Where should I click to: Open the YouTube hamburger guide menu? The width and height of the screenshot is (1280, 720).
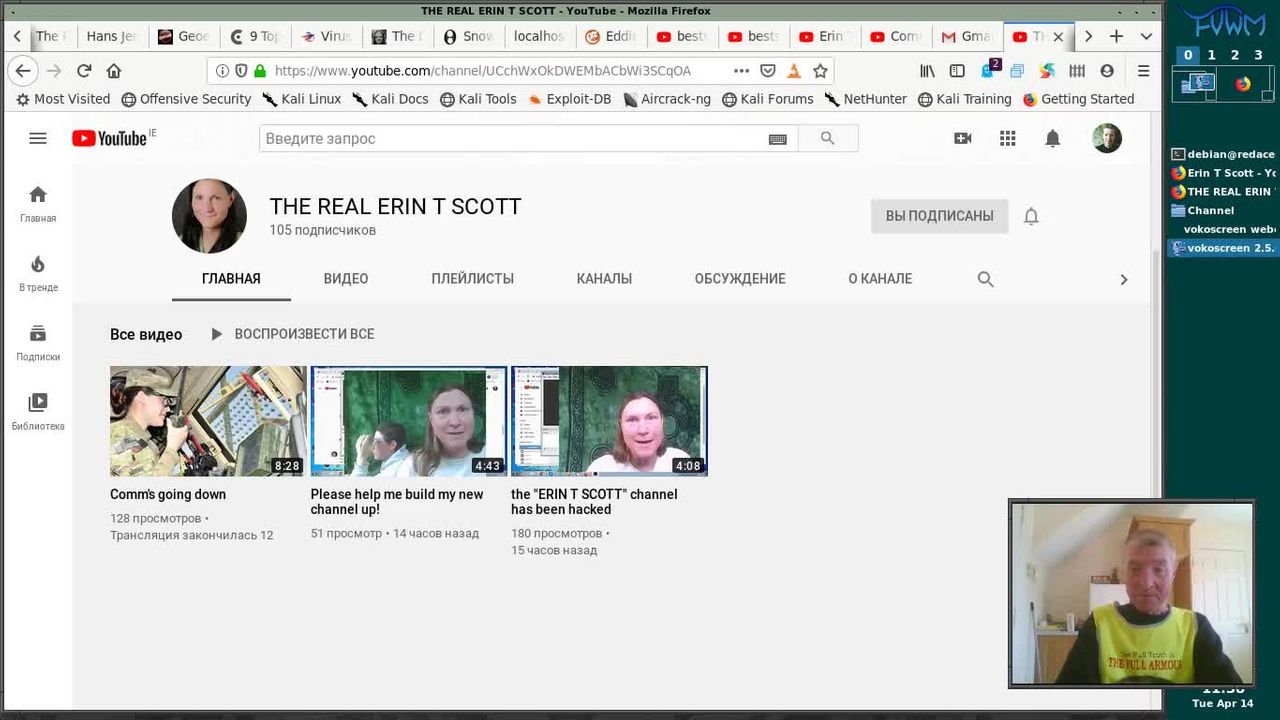pos(38,138)
